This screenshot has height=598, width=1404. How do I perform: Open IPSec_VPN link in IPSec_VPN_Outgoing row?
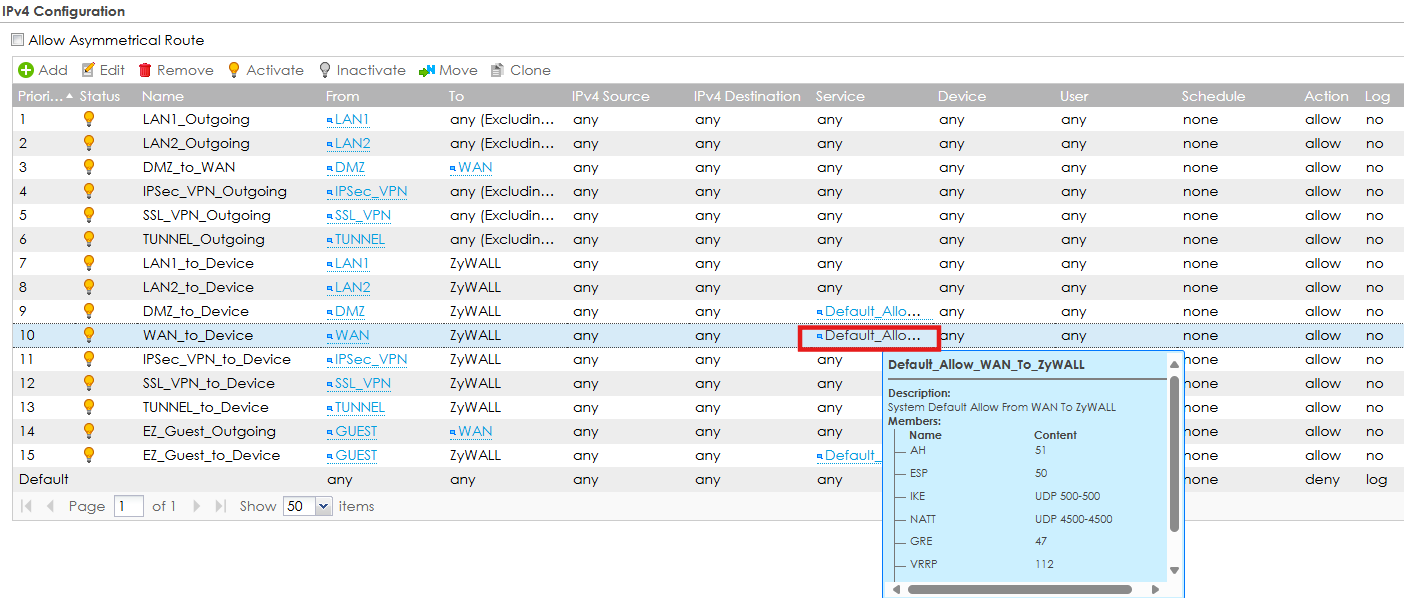367,191
